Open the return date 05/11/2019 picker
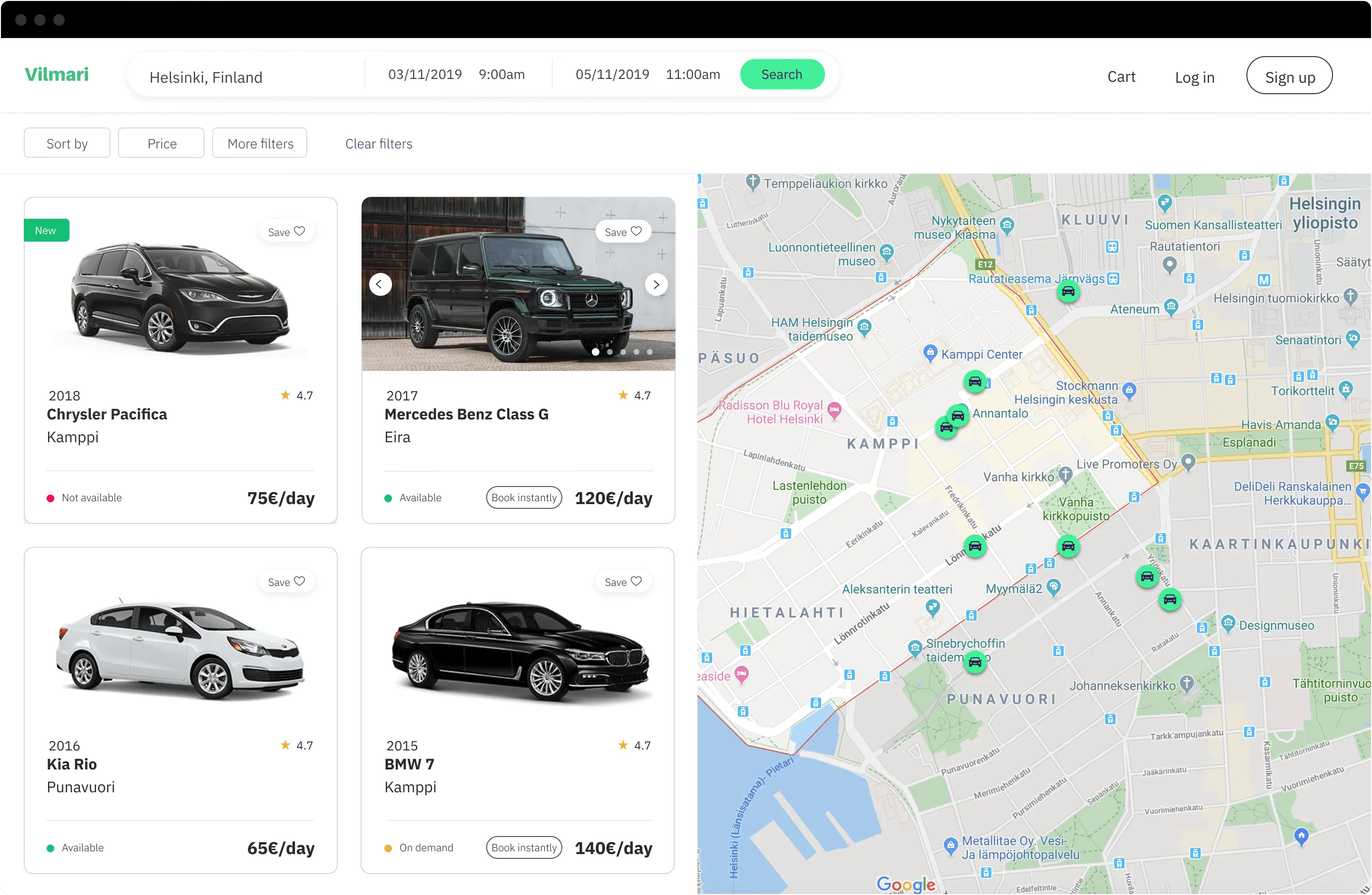This screenshot has height=895, width=1372. (612, 74)
